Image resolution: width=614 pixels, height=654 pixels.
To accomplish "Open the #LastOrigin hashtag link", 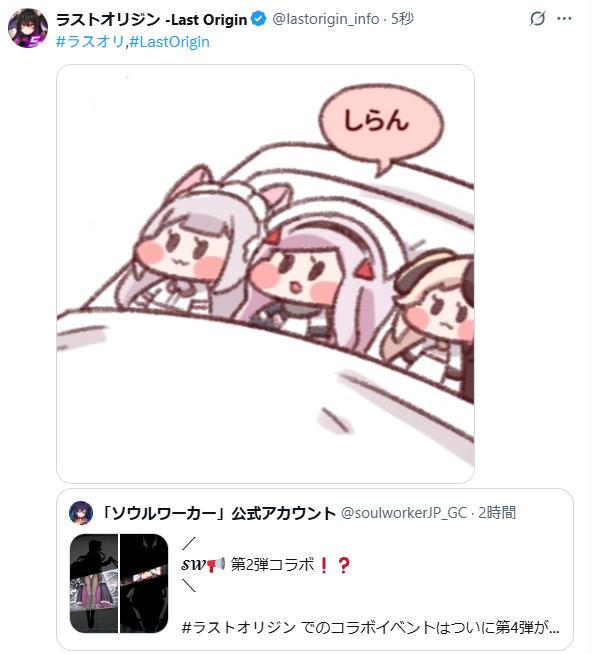I will click(169, 42).
